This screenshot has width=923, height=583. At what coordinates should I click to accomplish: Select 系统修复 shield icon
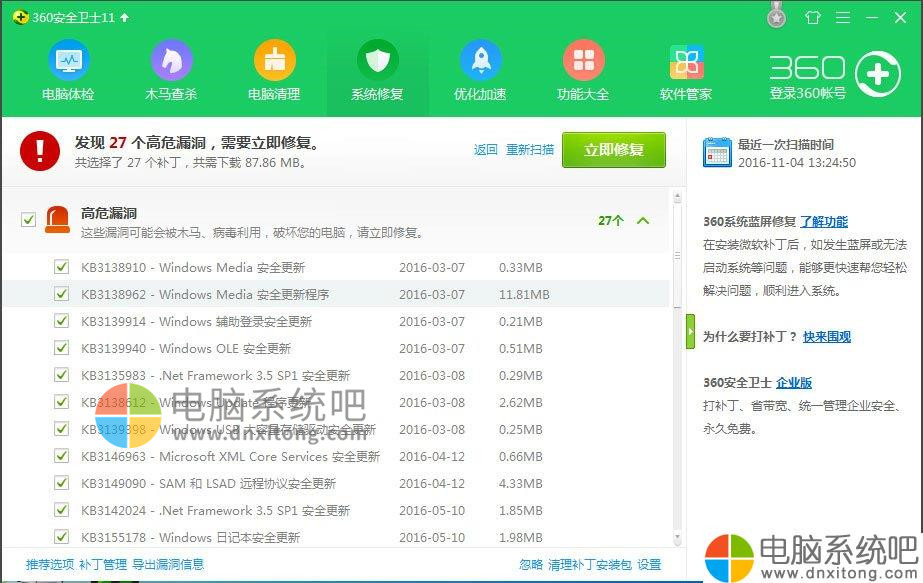(377, 60)
